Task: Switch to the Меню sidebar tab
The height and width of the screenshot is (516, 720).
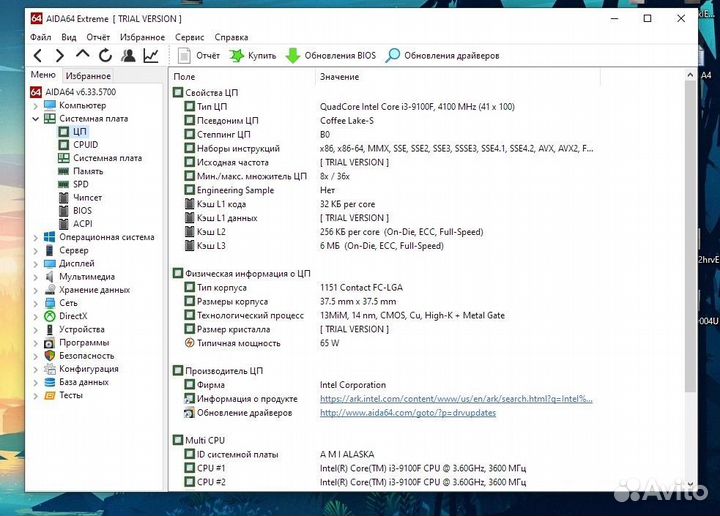Action: [x=43, y=75]
